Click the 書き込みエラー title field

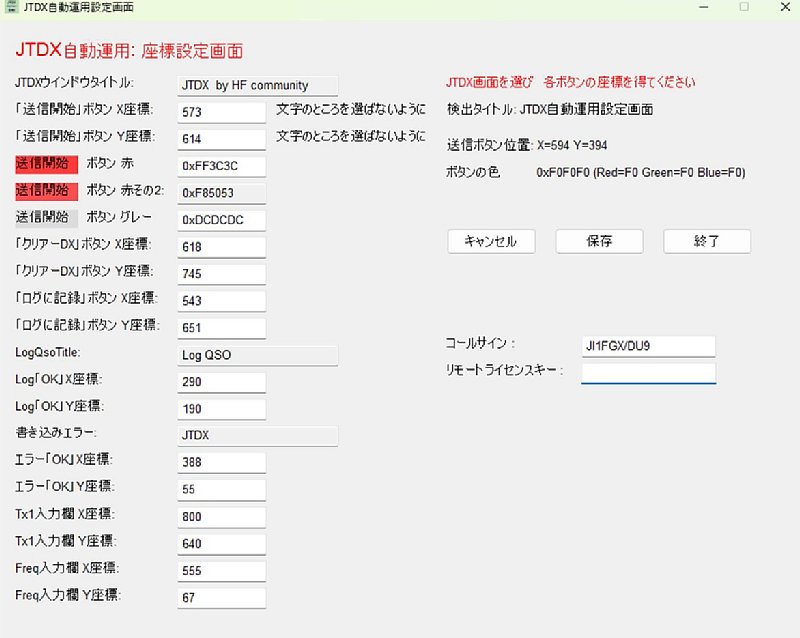click(257, 435)
